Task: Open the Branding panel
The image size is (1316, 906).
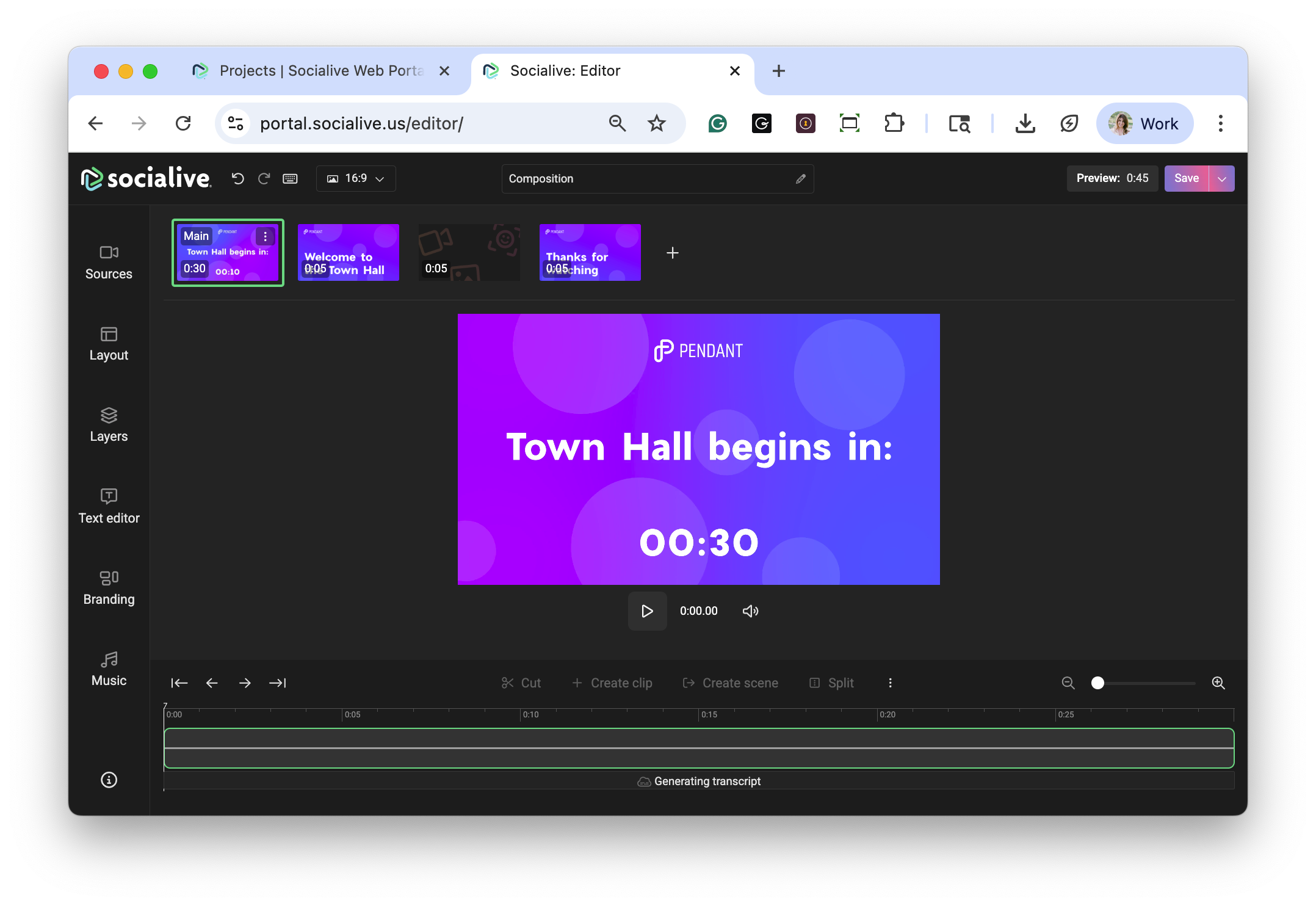Action: tap(109, 587)
